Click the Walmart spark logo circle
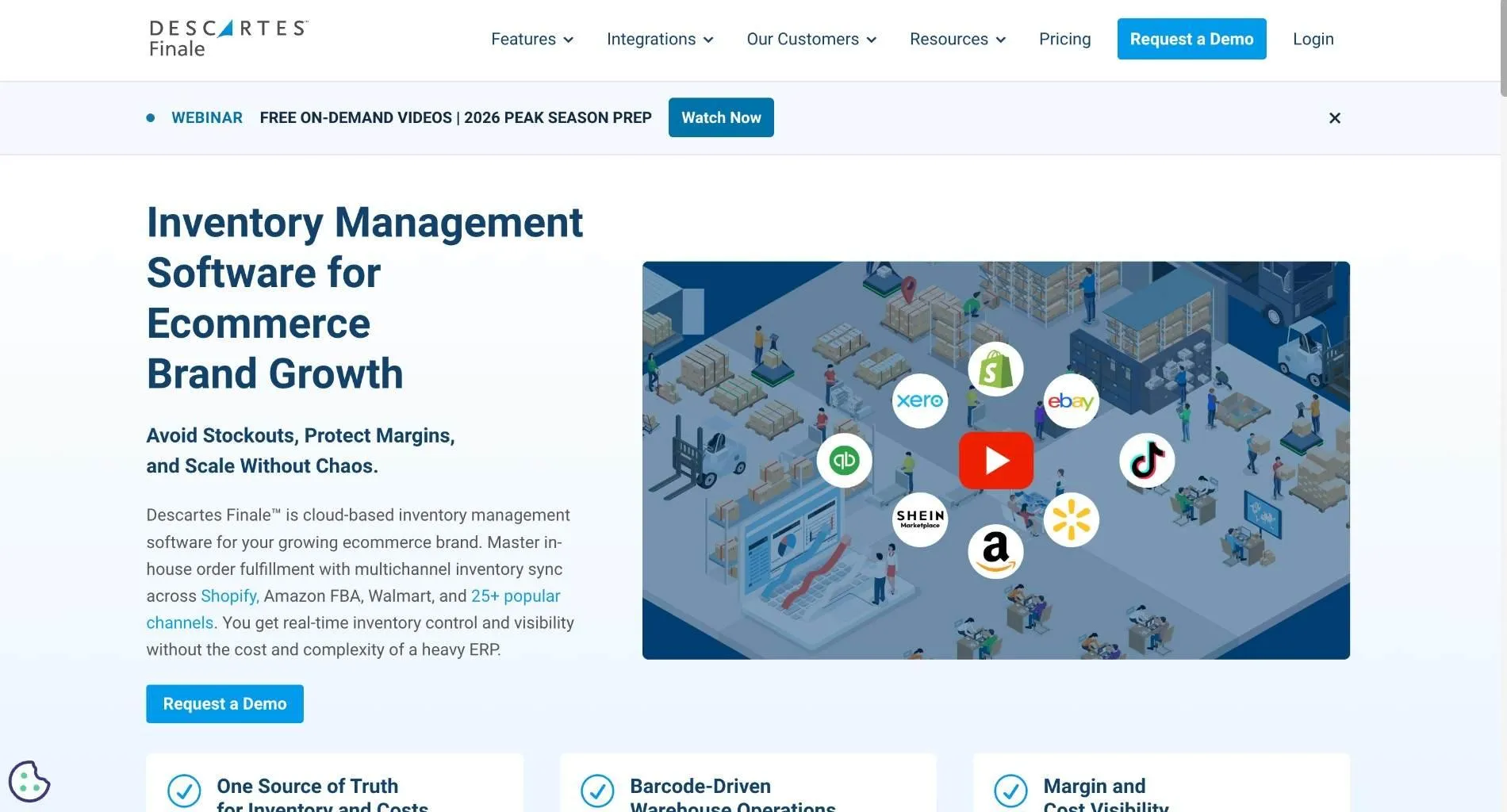The height and width of the screenshot is (812, 1507). point(1071,520)
